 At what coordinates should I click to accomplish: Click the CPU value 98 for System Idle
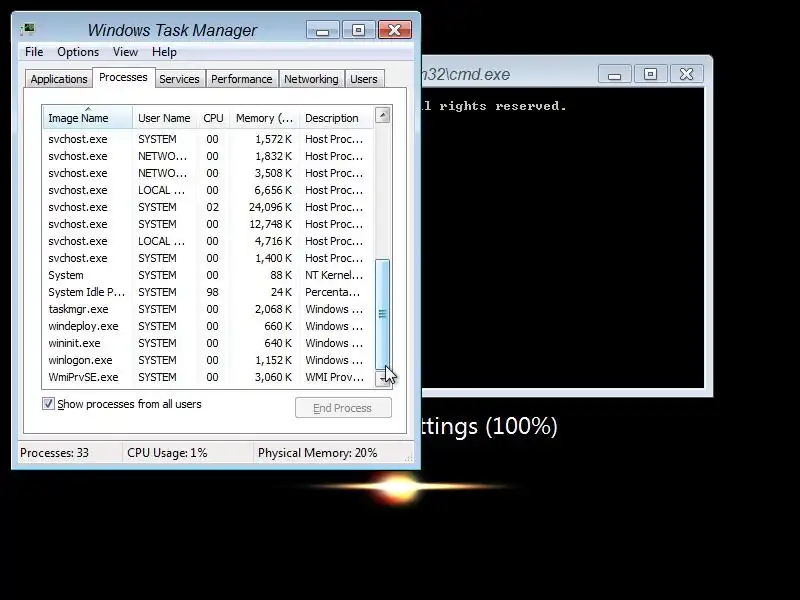click(x=212, y=292)
